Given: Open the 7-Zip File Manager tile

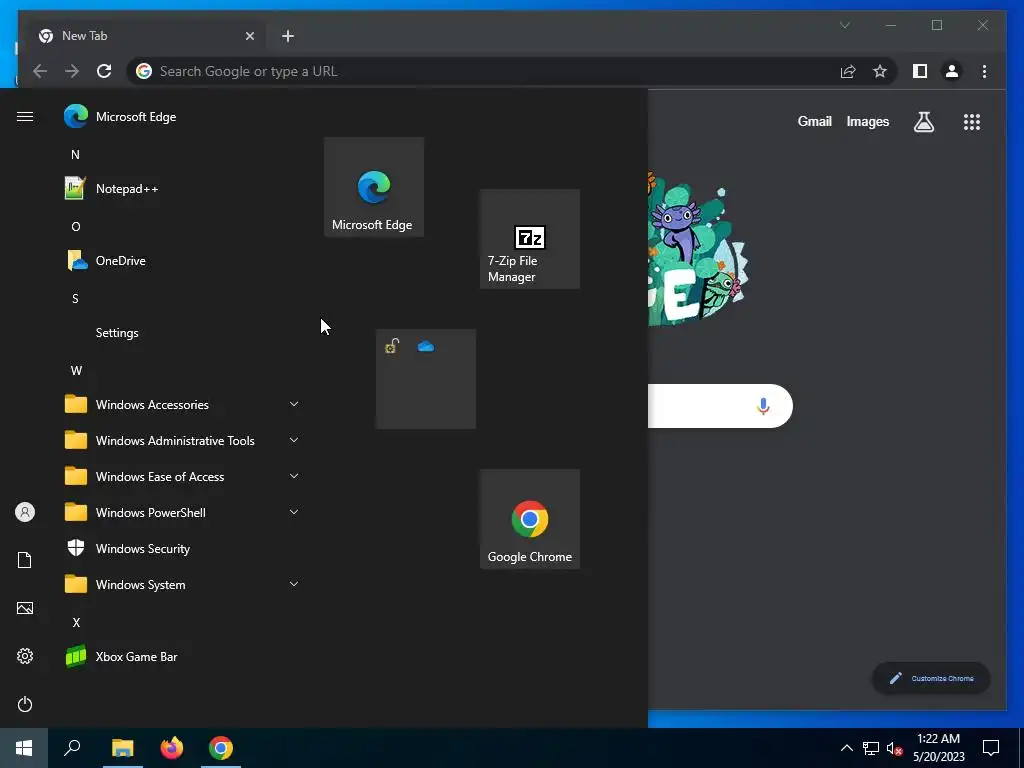Looking at the screenshot, I should [530, 239].
